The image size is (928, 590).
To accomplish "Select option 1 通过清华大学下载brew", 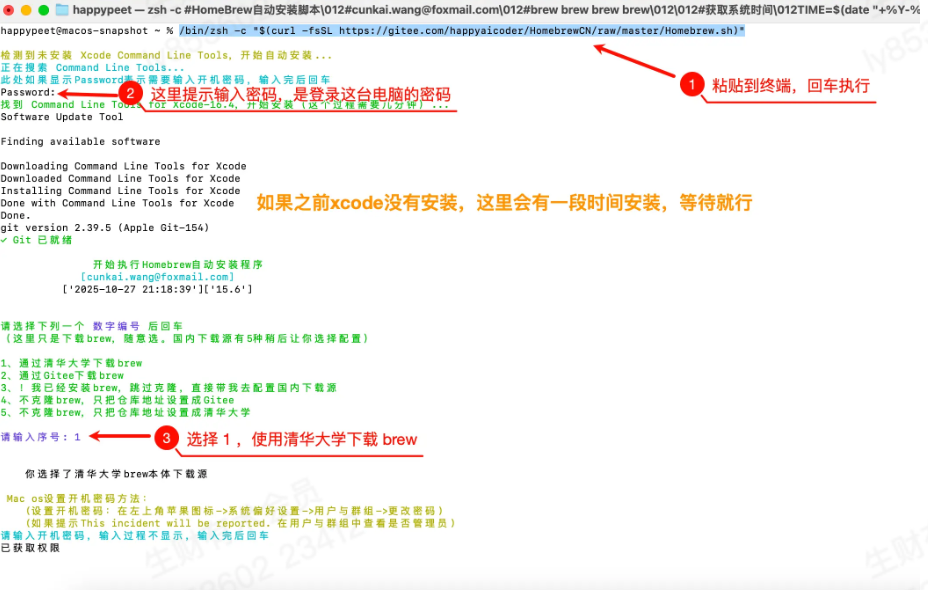I will coord(72,363).
